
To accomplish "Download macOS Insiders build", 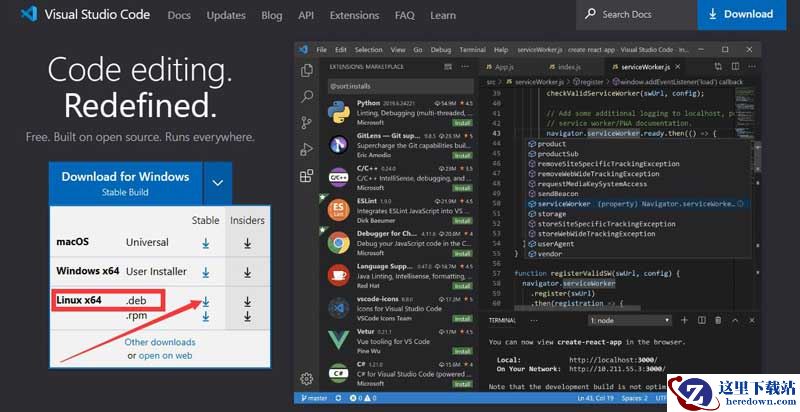I will [x=247, y=243].
